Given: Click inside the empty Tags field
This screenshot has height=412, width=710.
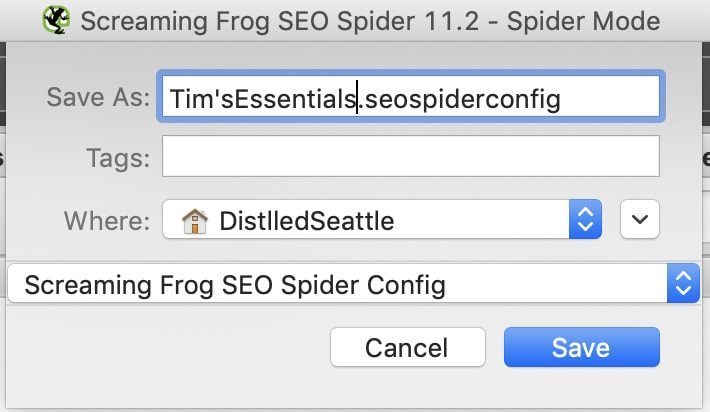Looking at the screenshot, I should click(x=411, y=156).
